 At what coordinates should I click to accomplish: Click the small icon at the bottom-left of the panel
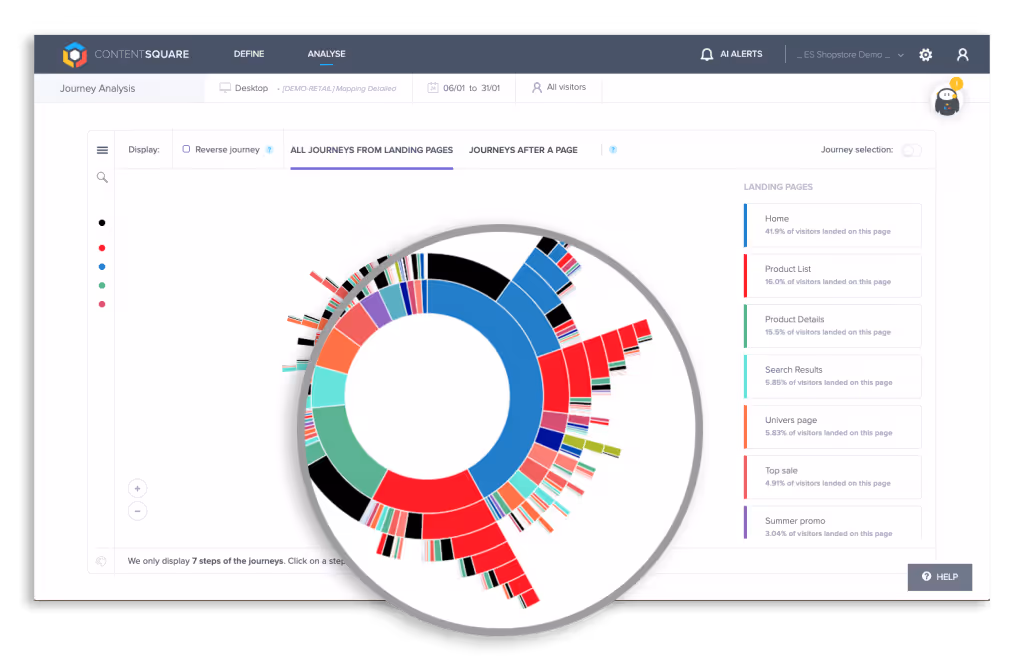[101, 561]
